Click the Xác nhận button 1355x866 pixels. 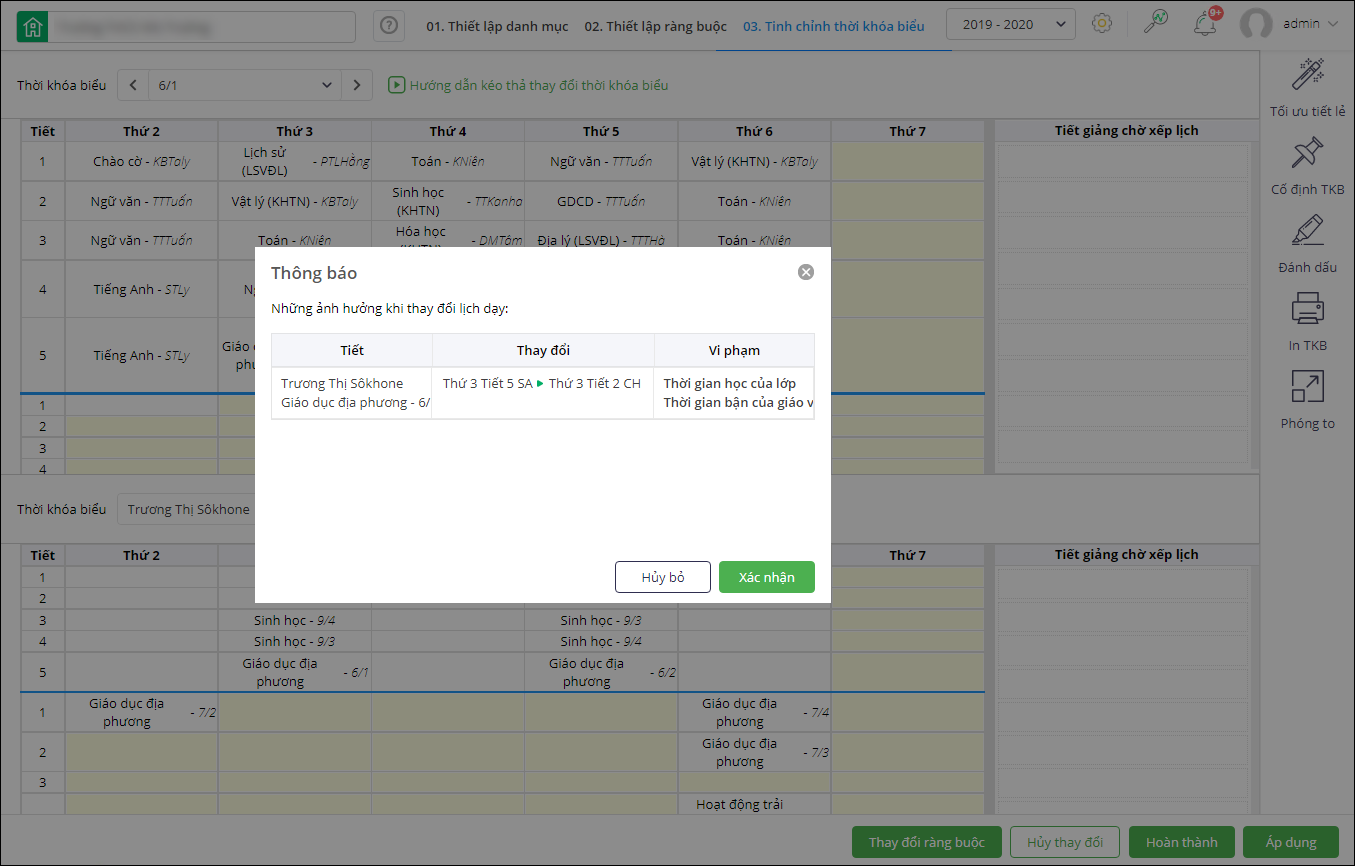click(766, 577)
